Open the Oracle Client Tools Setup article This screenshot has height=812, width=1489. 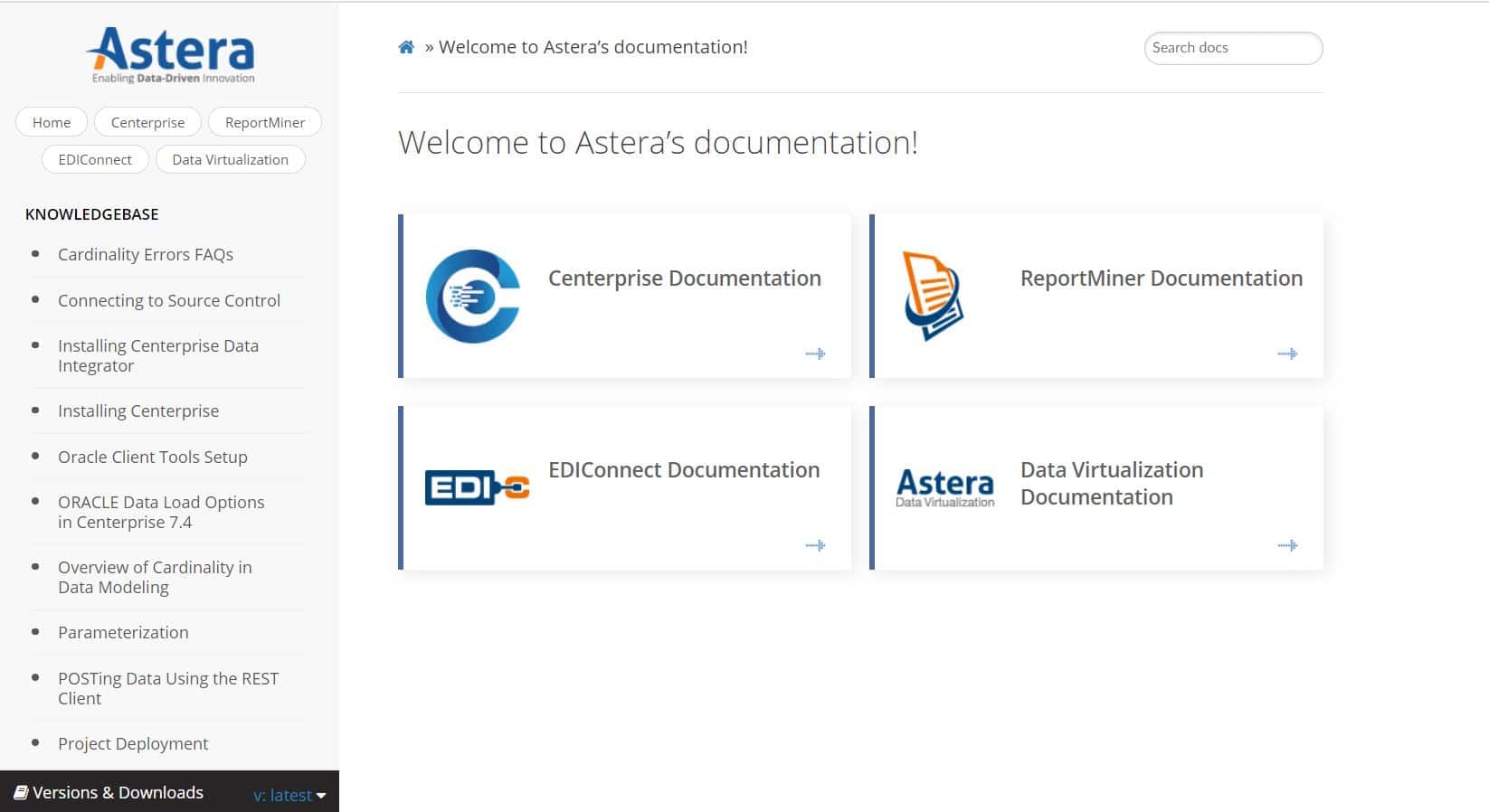152,457
